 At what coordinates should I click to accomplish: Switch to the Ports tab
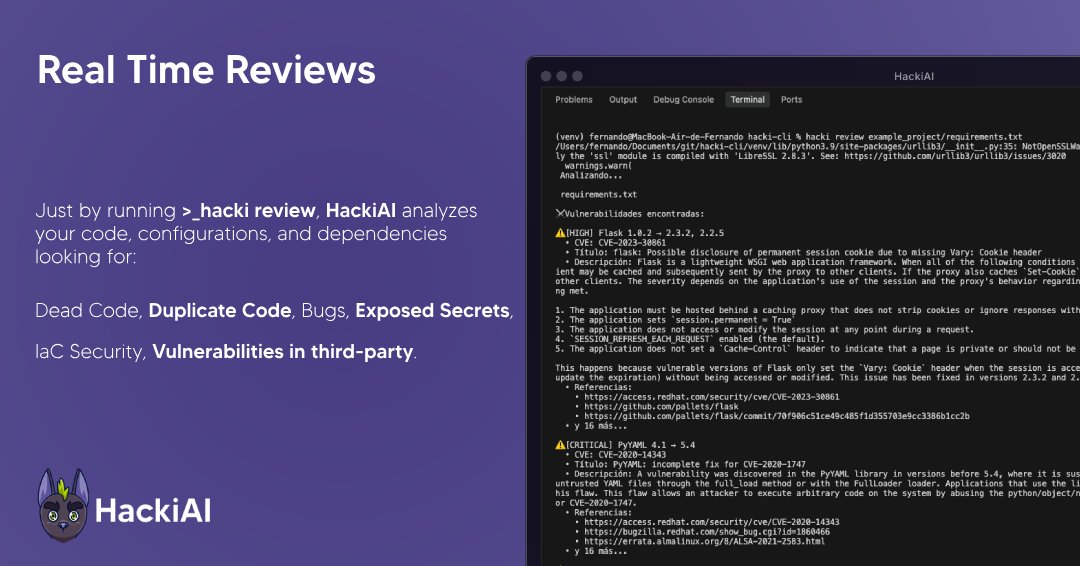click(x=791, y=100)
